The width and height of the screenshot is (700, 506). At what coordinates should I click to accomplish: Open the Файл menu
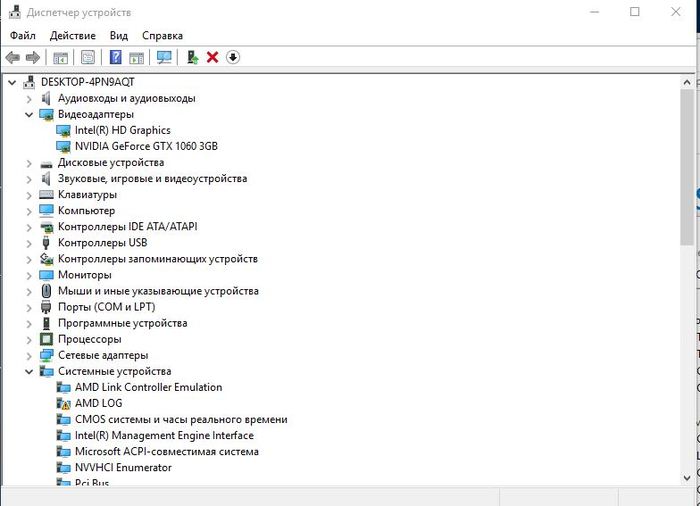coord(22,35)
